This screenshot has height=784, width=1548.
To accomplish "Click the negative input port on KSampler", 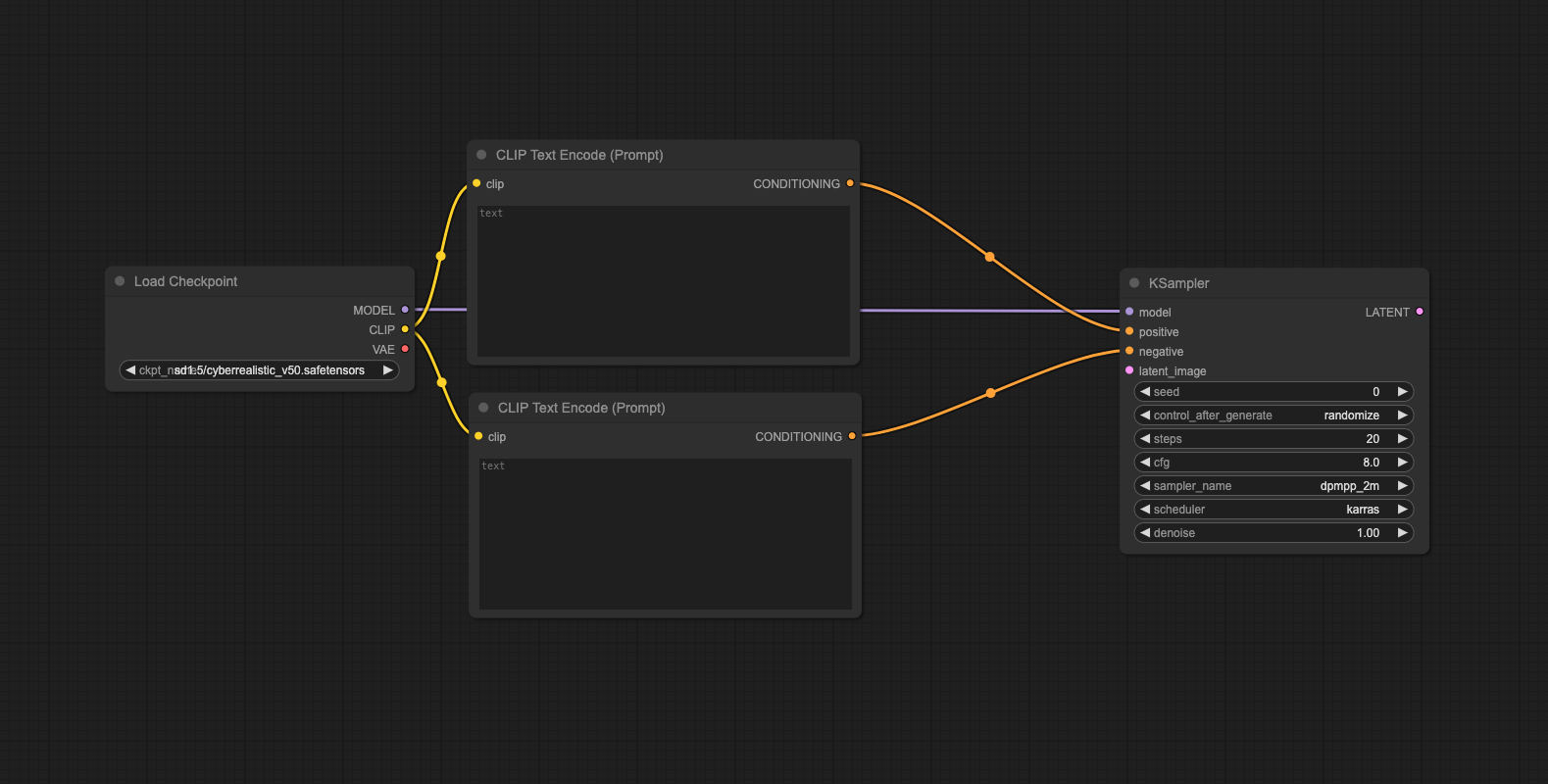I will pos(1129,351).
